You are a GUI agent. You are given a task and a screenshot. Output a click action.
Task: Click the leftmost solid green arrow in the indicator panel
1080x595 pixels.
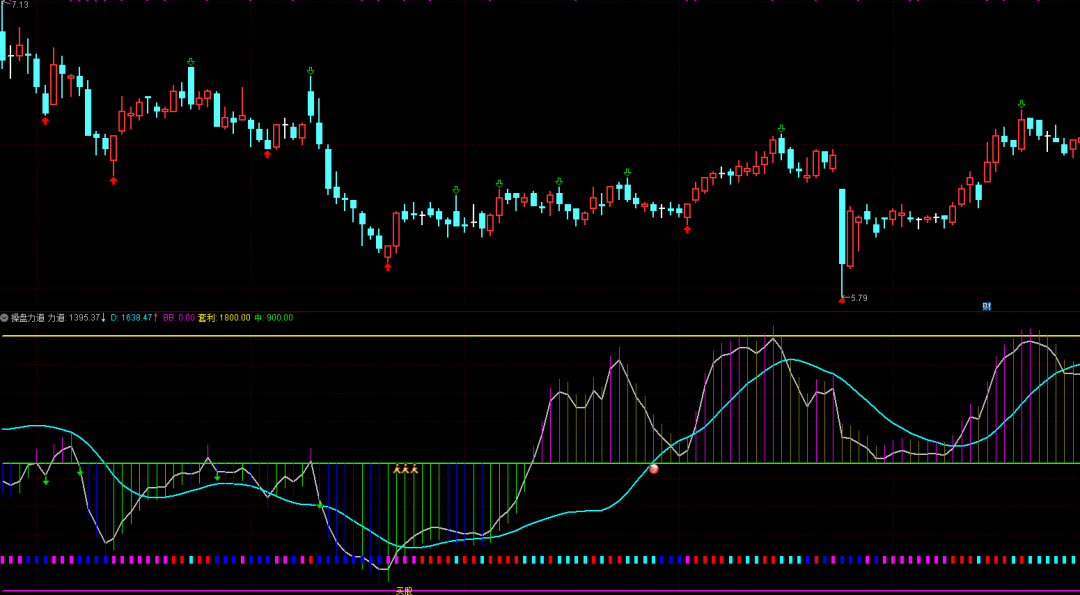[x=46, y=481]
